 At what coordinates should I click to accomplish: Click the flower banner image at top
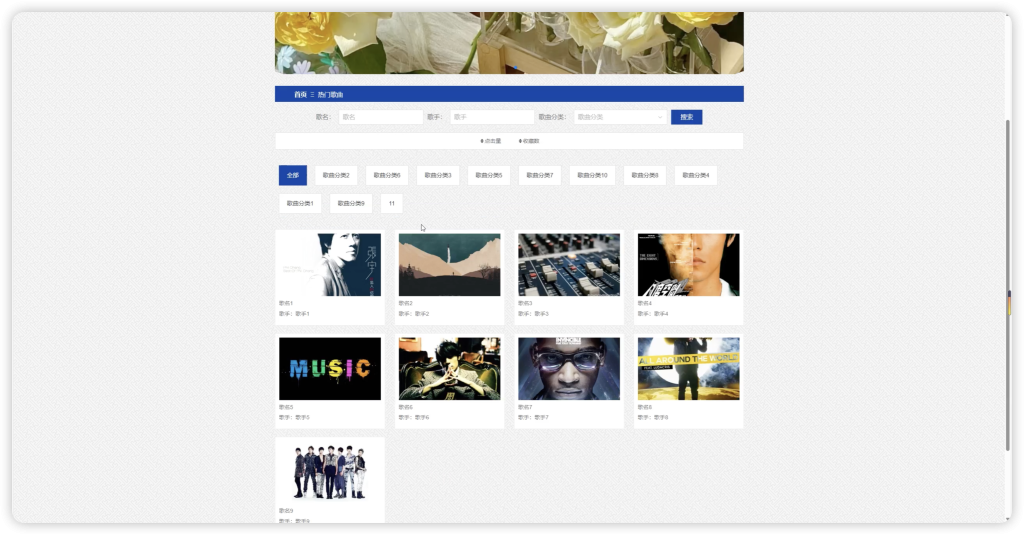(x=509, y=42)
